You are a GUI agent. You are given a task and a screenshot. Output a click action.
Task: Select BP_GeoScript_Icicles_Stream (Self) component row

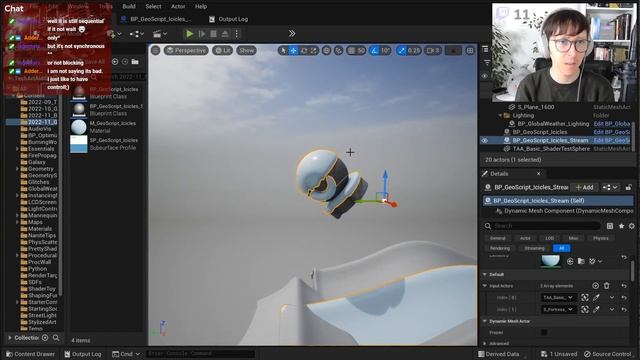(x=558, y=201)
